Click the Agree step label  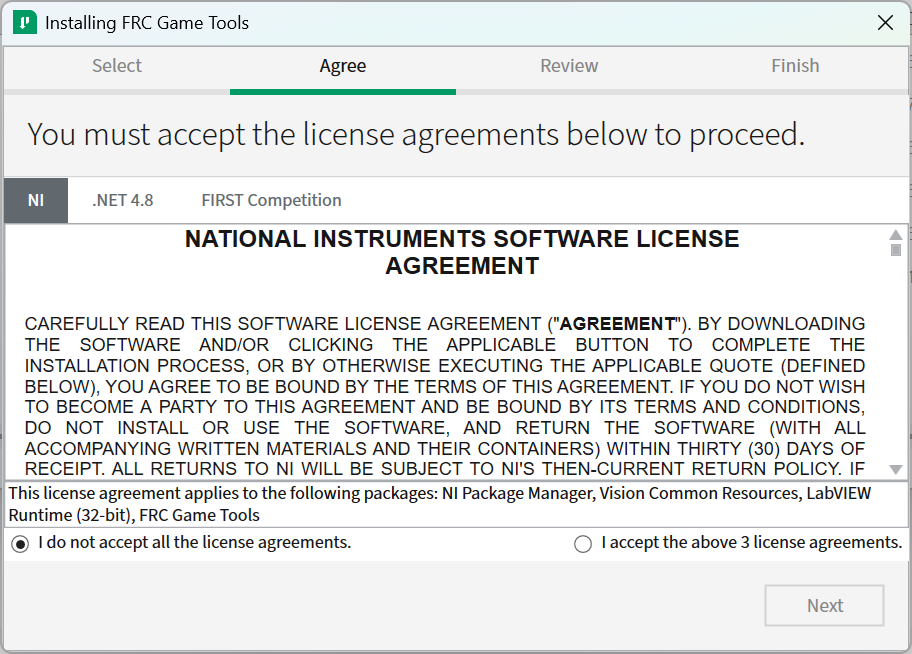342,66
